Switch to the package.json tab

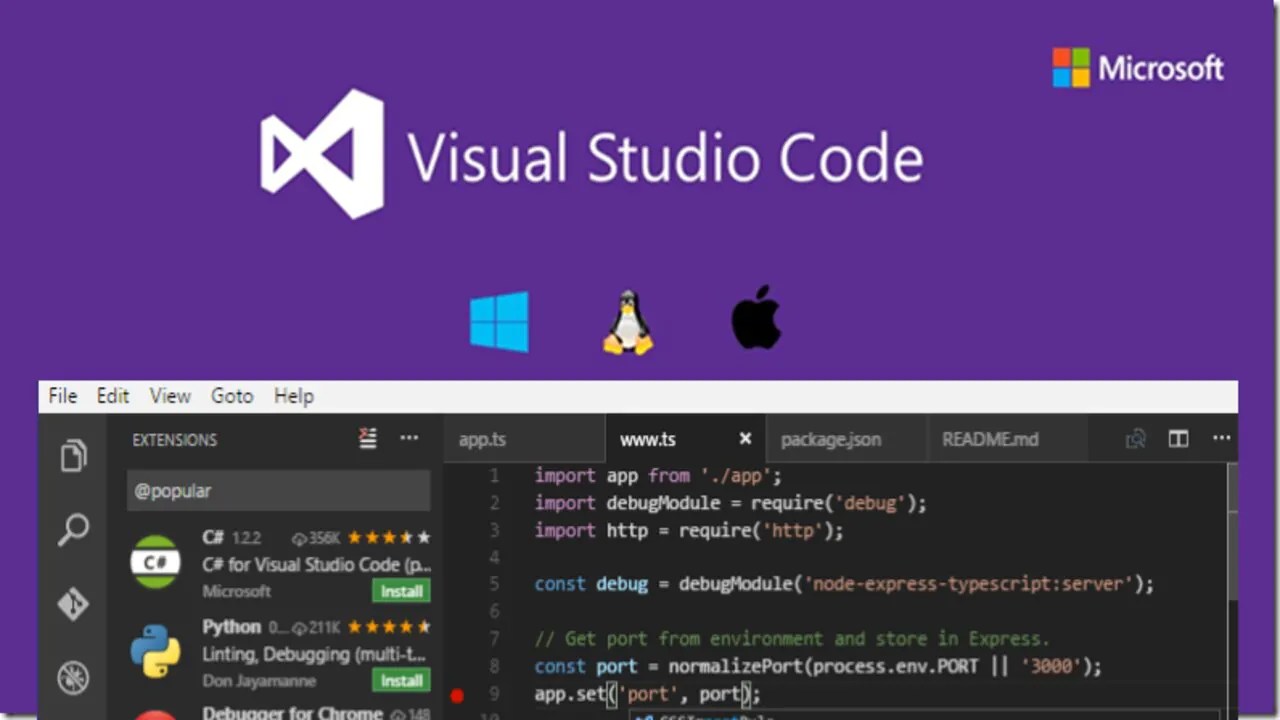(x=831, y=439)
